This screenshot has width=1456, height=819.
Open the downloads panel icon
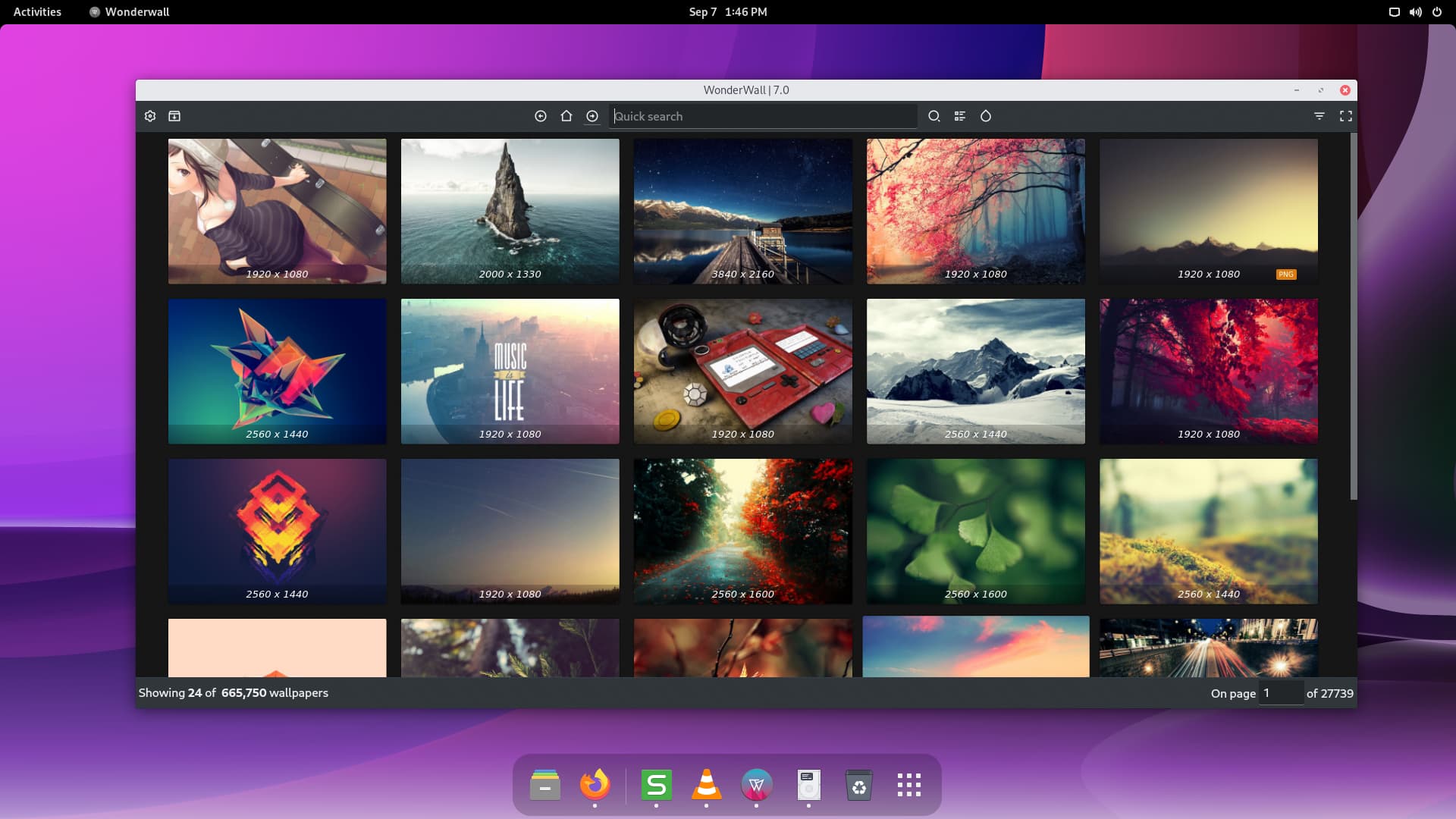[x=174, y=116]
